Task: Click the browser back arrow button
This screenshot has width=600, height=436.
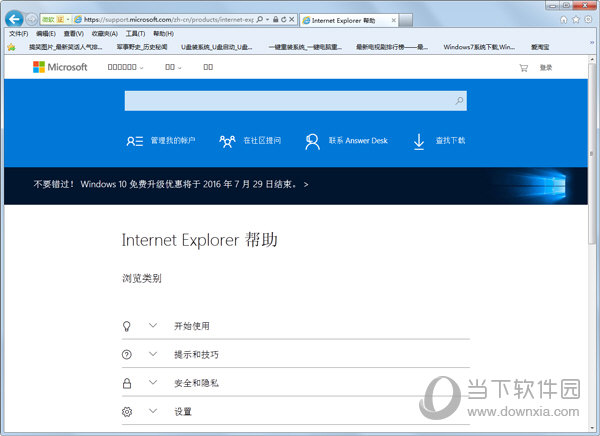Action: tap(15, 19)
